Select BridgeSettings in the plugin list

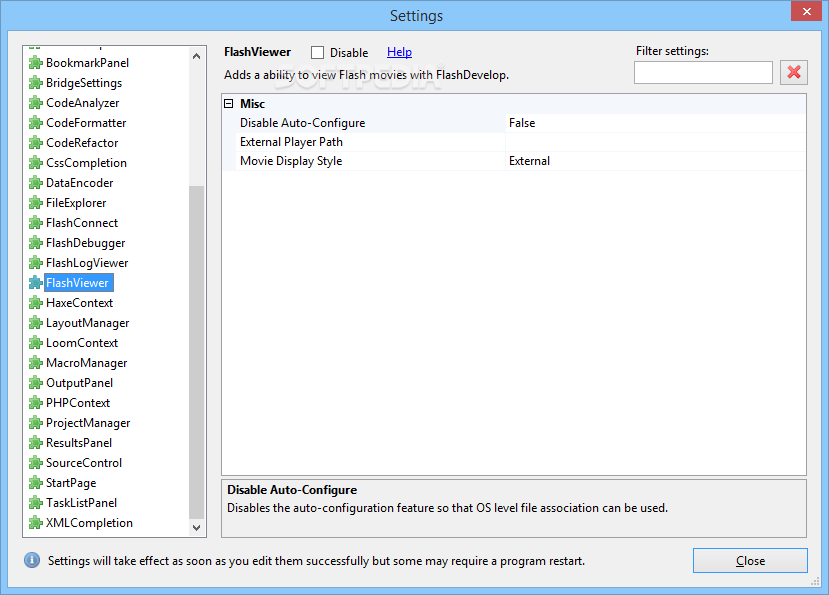tap(84, 83)
